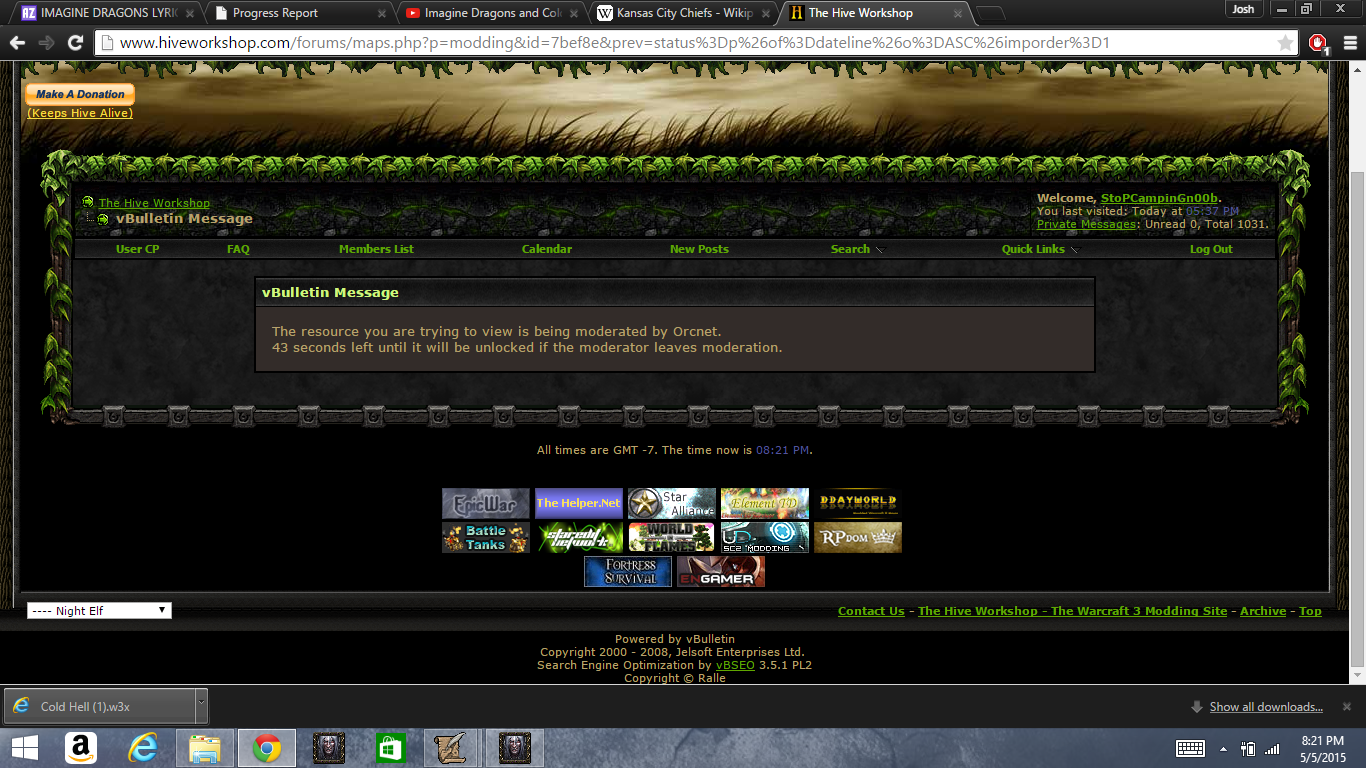Open The Helper.Net affiliate banner
Viewport: 1366px width, 768px height.
tap(579, 503)
